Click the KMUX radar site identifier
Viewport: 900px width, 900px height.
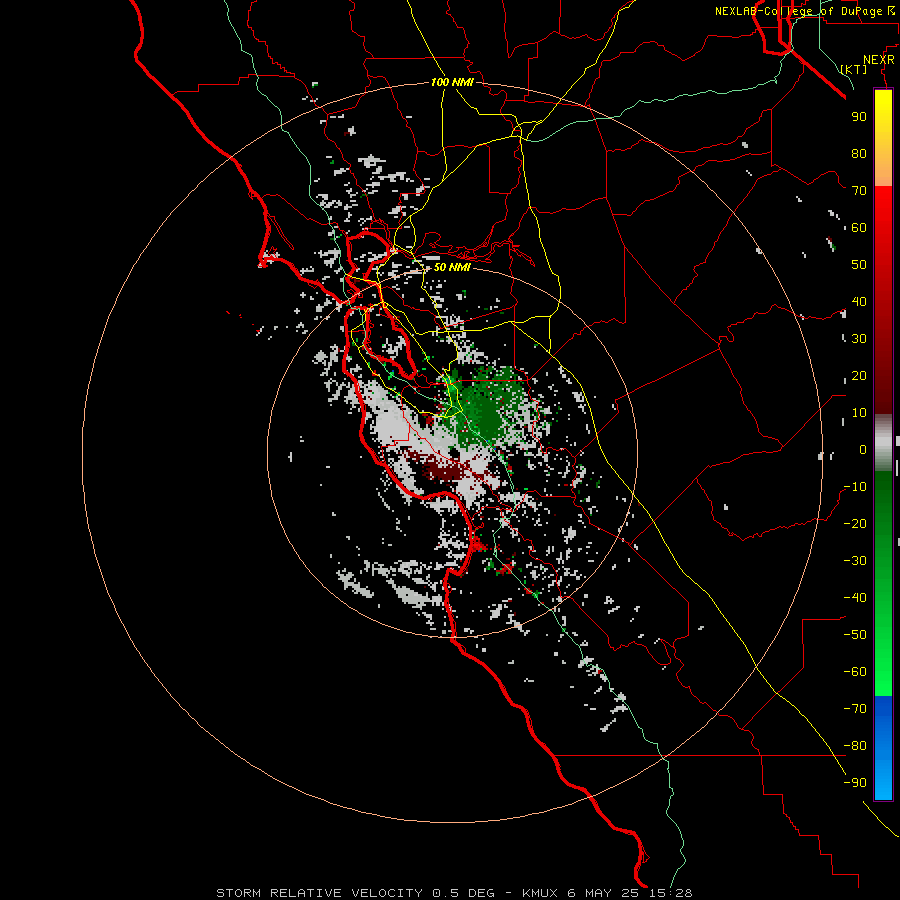[x=540, y=893]
